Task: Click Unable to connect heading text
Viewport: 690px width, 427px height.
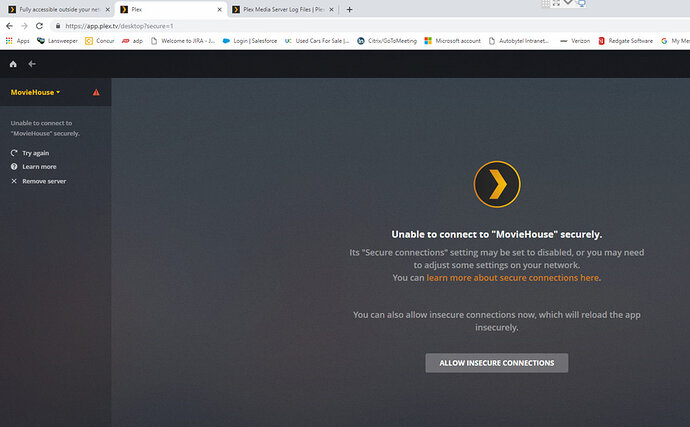Action: (x=497, y=235)
